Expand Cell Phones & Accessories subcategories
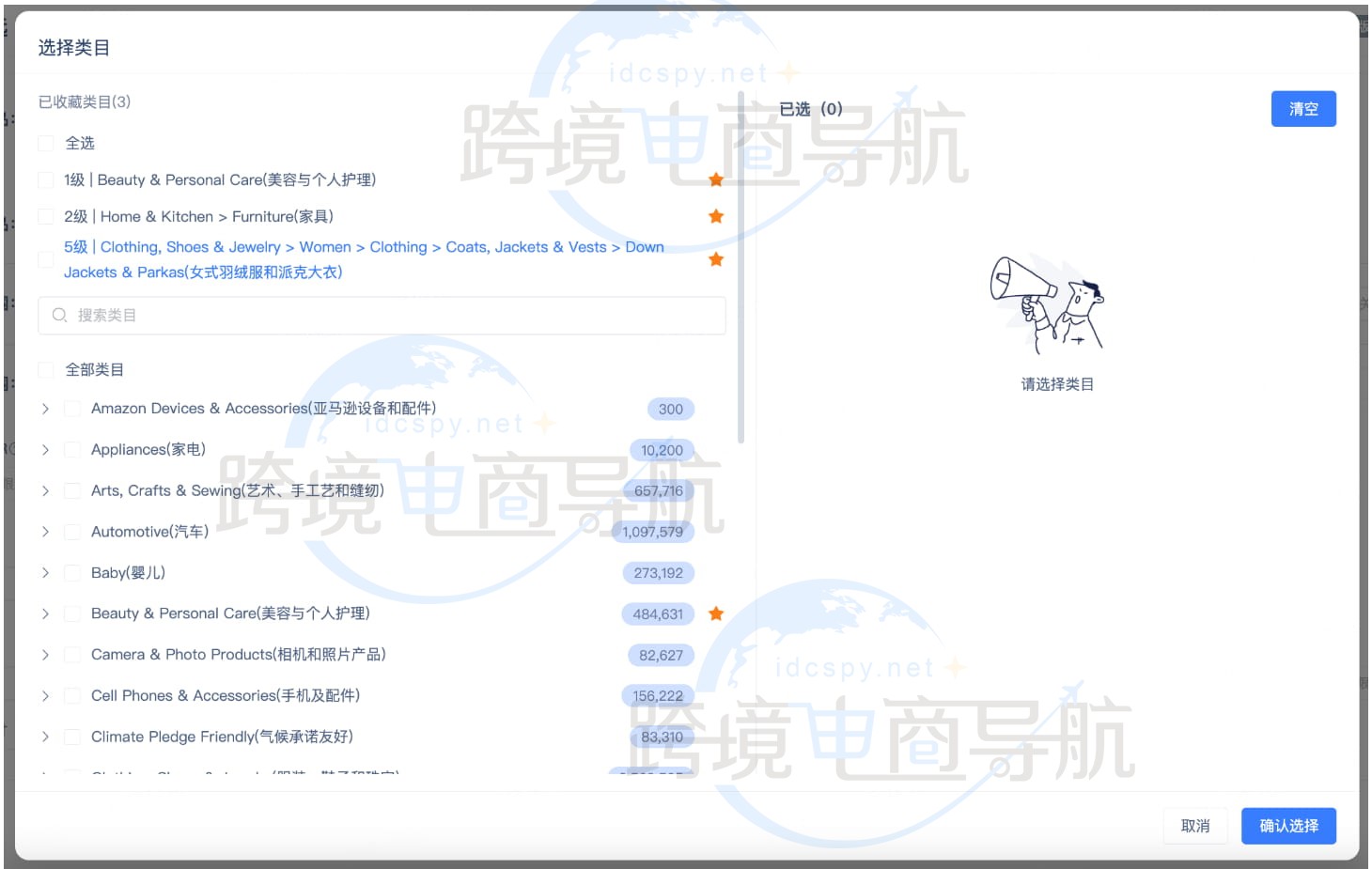Image resolution: width=1372 pixels, height=869 pixels. pos(45,696)
